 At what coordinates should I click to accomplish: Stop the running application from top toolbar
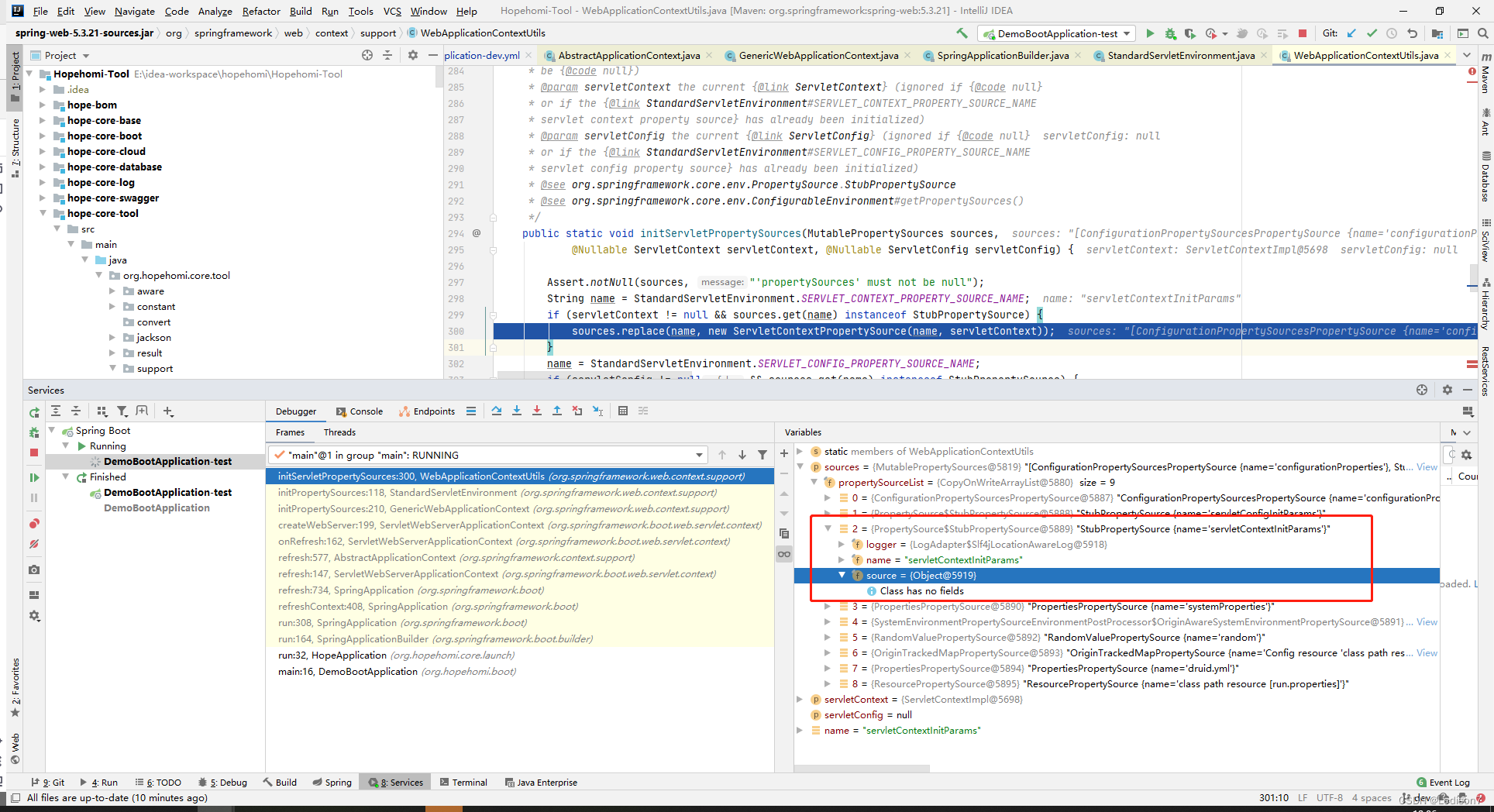pyautogui.click(x=1303, y=33)
